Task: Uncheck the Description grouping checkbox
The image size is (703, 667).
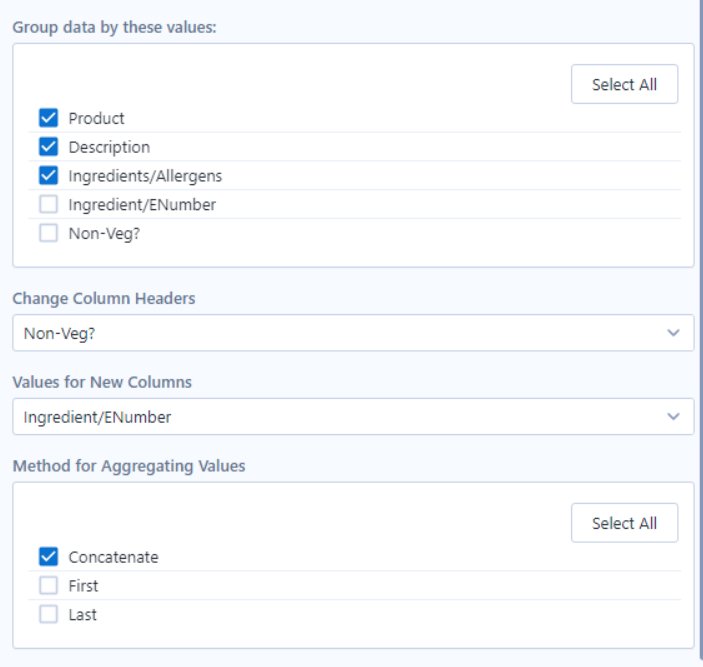Action: [x=48, y=147]
